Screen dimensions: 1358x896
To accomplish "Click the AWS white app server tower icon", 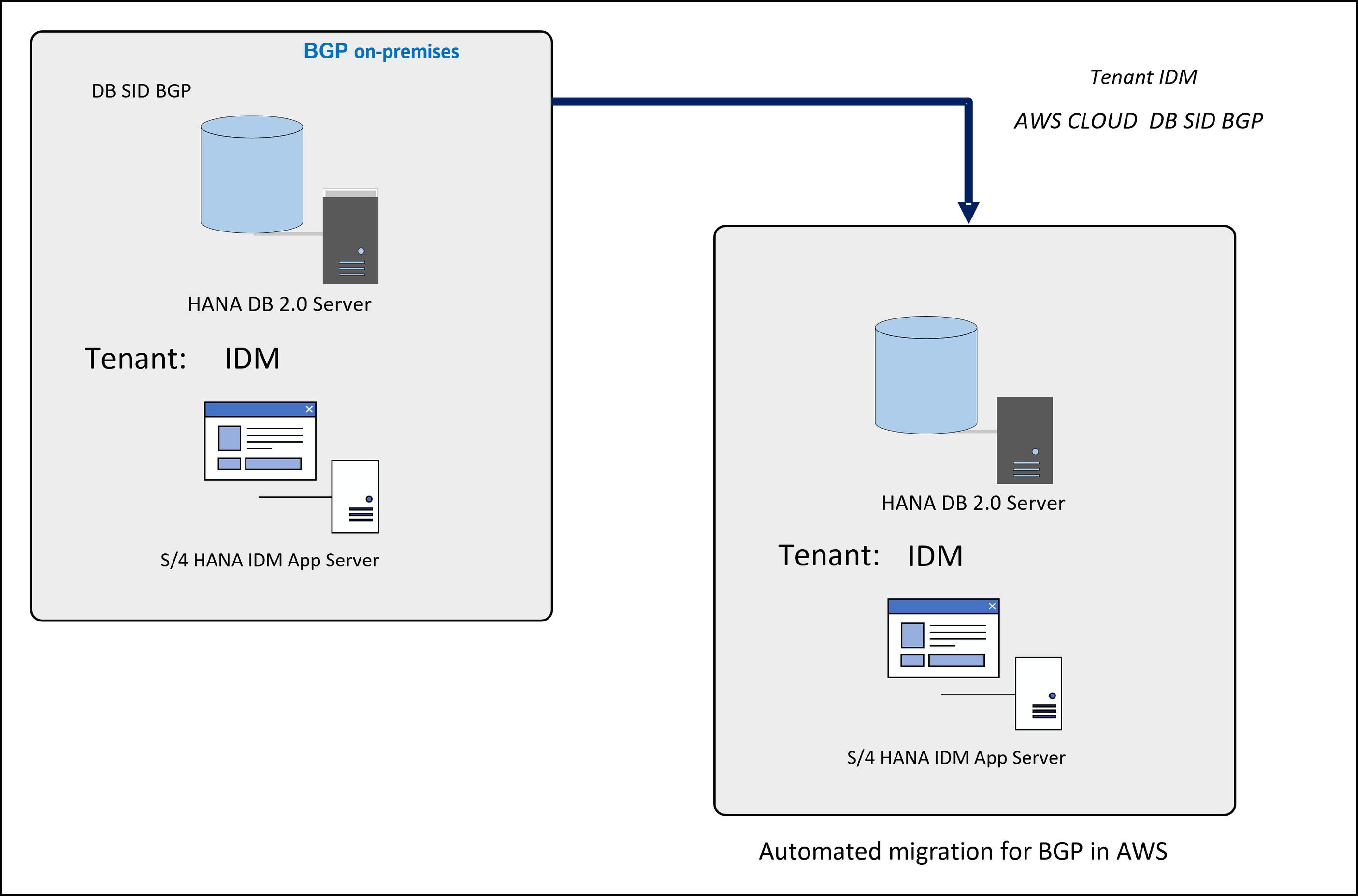I will 1039,694.
